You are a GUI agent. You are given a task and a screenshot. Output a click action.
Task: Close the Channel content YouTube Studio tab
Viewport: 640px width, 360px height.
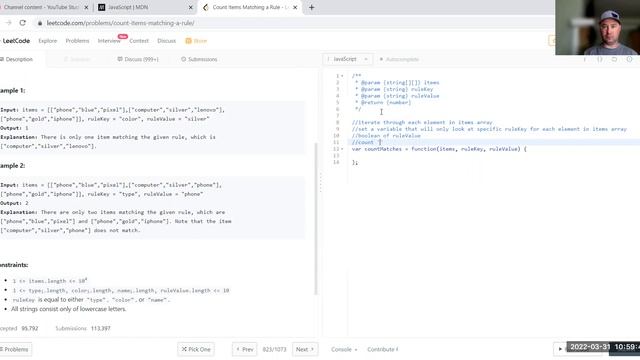[x=86, y=7]
